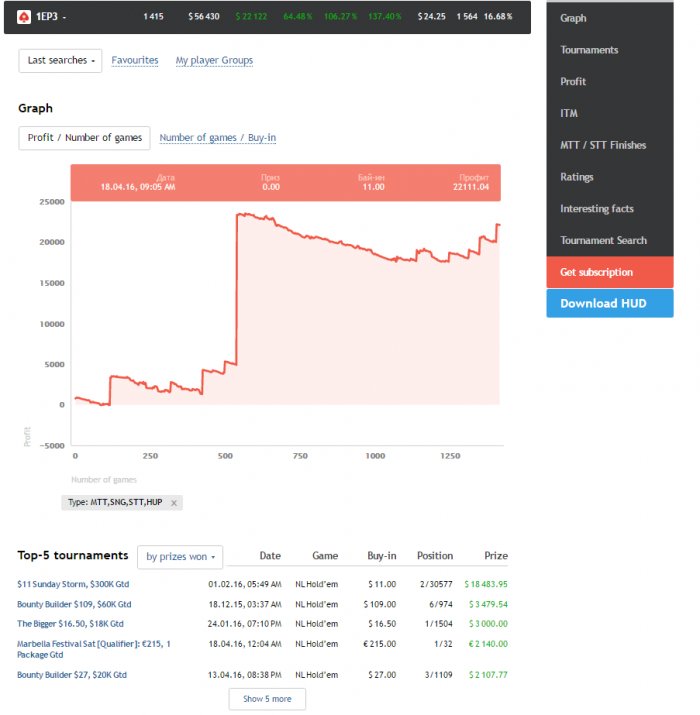Click the $56 430 value in header bar
The height and width of the screenshot is (715, 700).
tap(204, 16)
